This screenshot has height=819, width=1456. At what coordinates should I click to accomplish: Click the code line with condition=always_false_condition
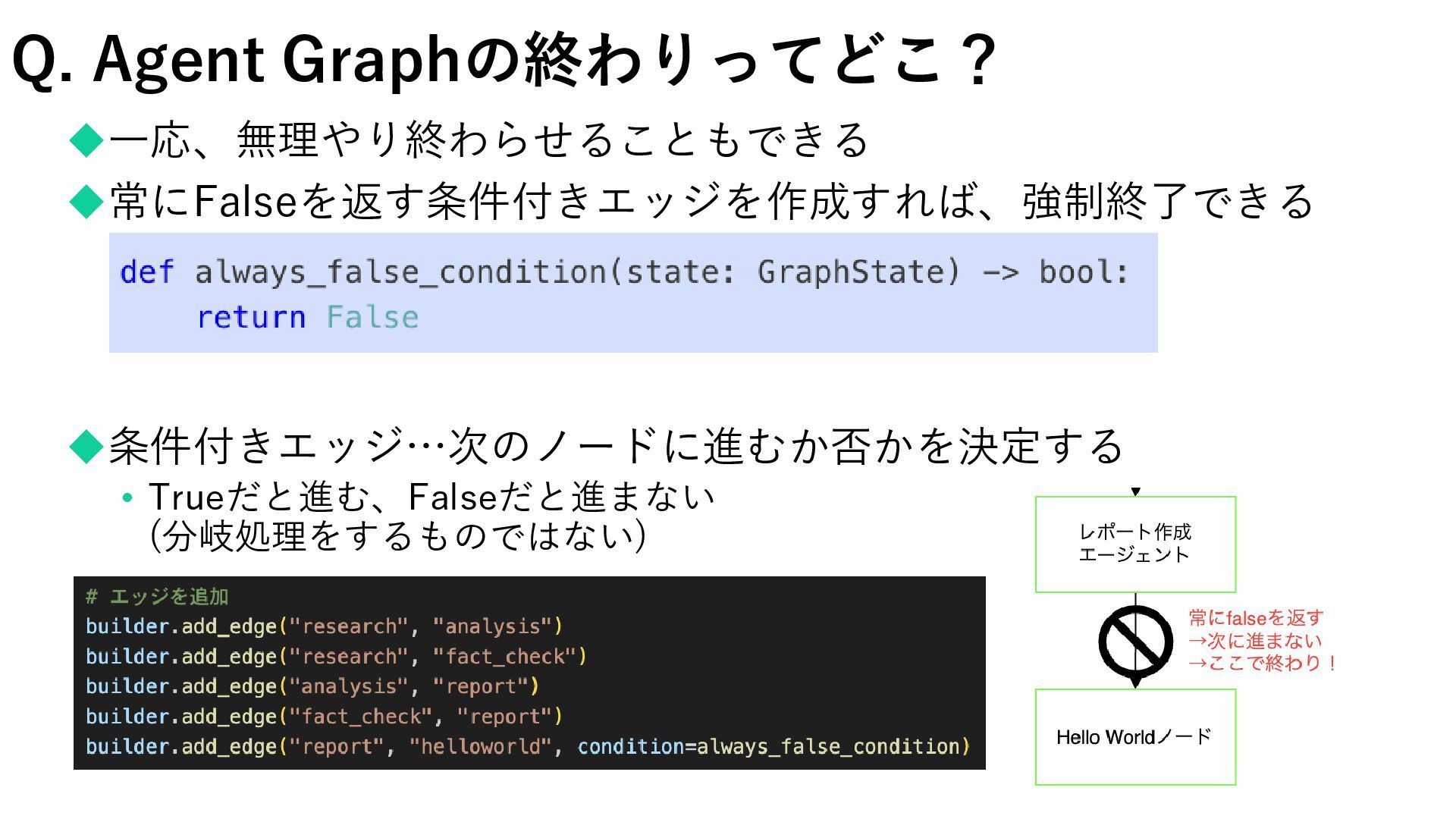pyautogui.click(x=528, y=747)
